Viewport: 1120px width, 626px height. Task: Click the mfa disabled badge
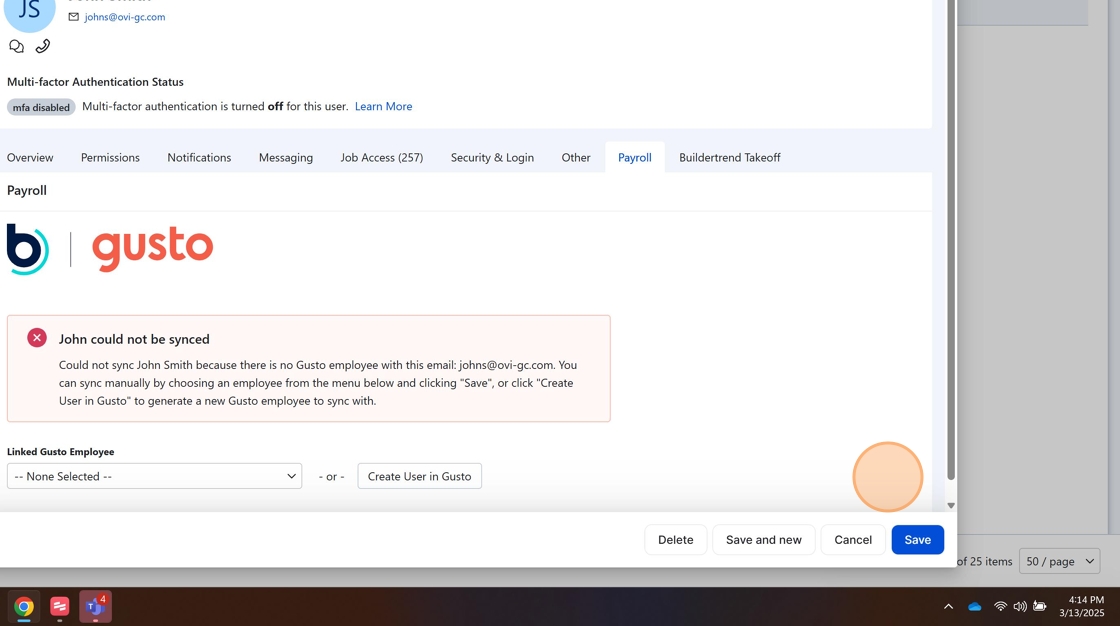(x=41, y=107)
